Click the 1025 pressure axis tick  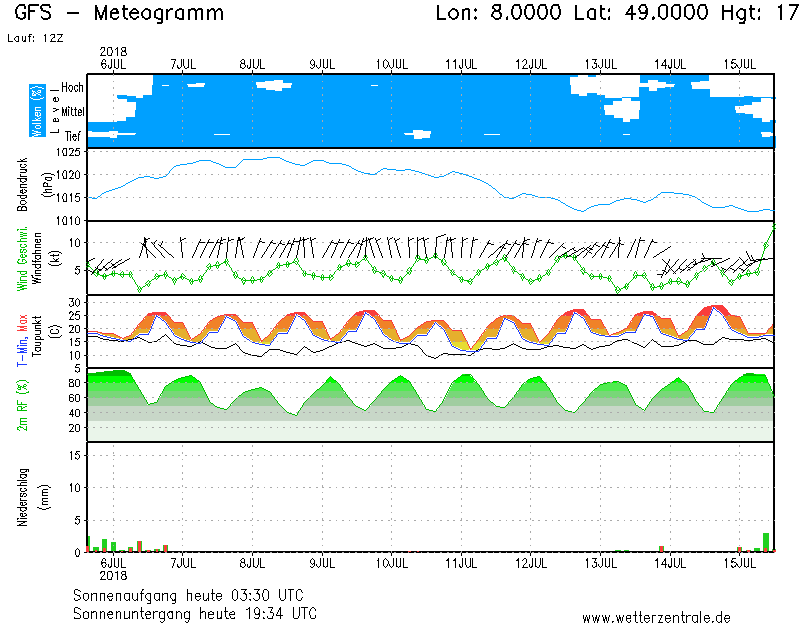[x=68, y=153]
